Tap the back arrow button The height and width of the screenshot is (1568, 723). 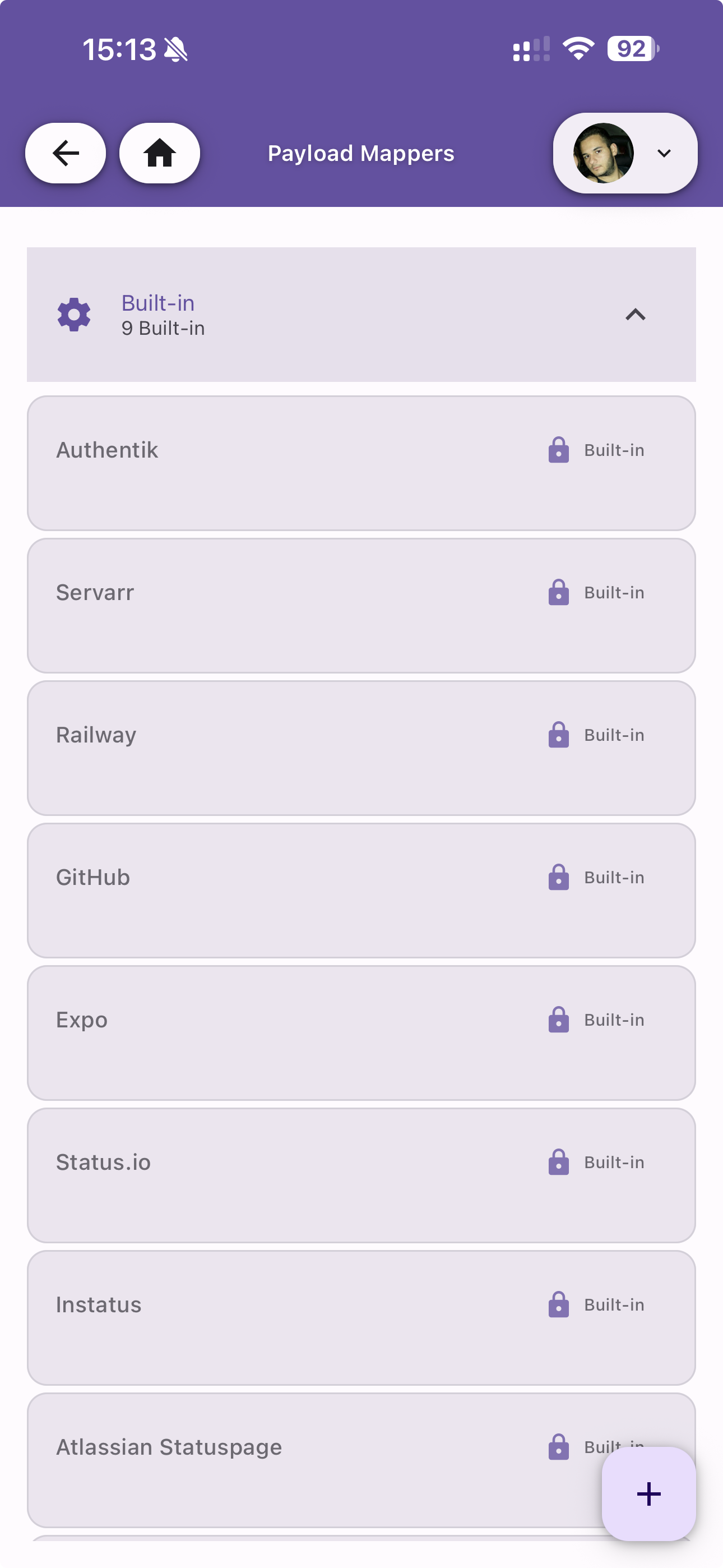[x=65, y=153]
